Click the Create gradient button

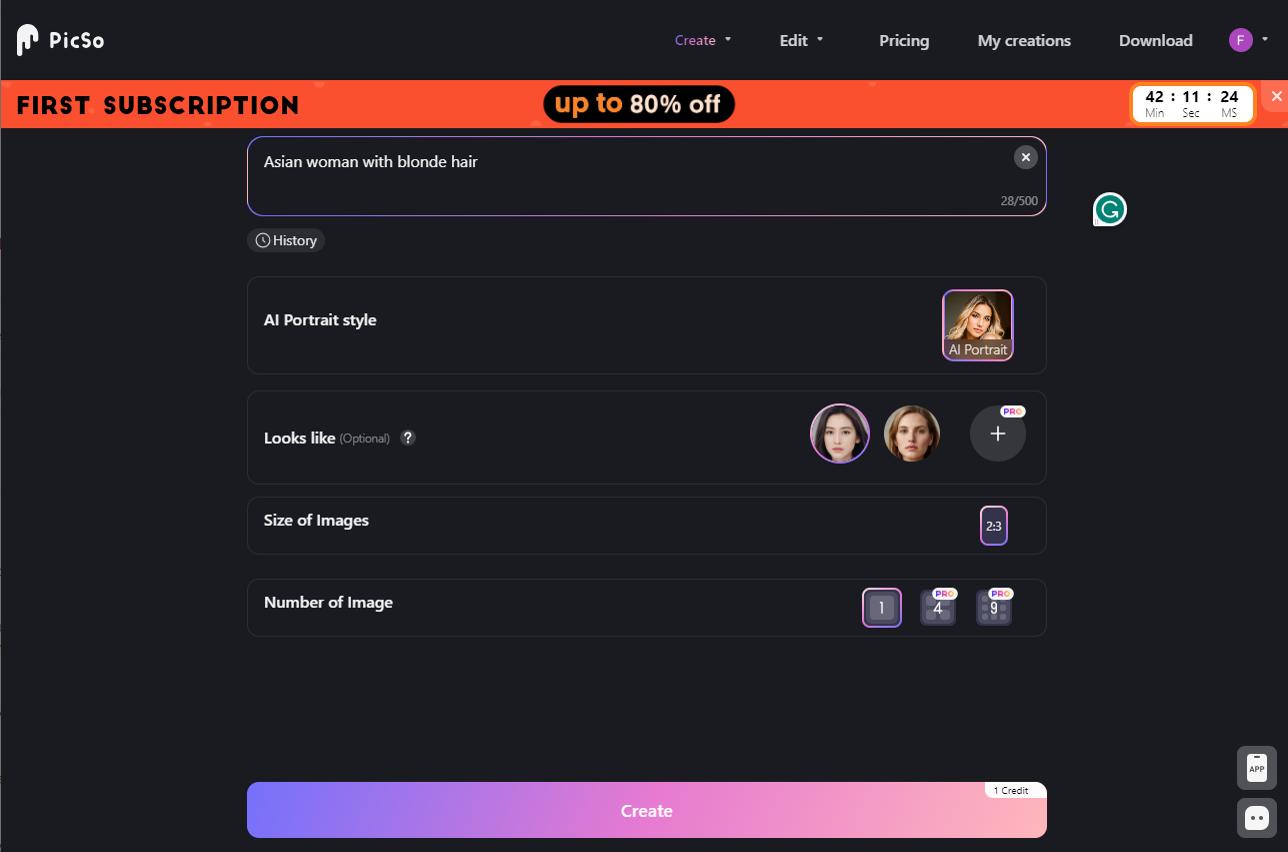click(647, 810)
